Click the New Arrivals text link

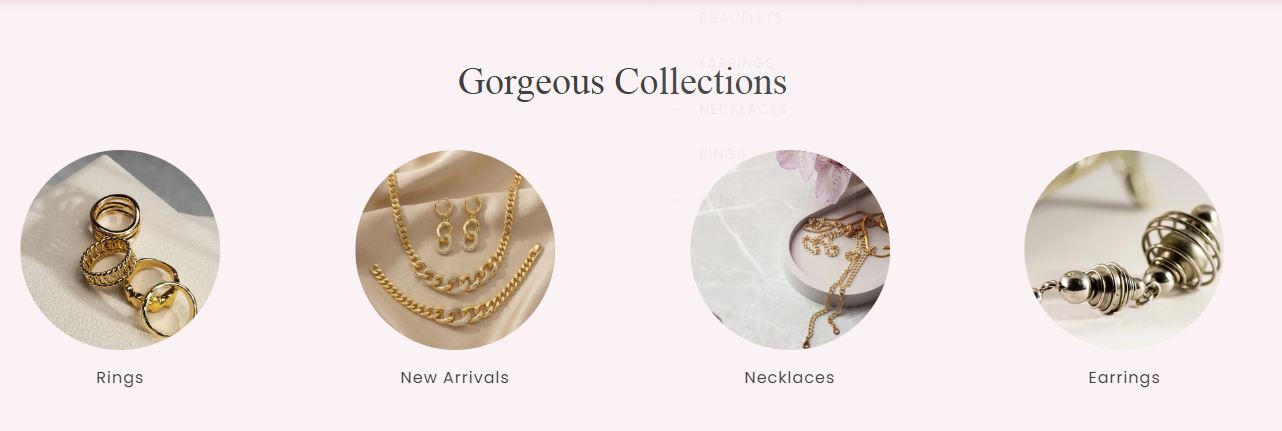click(455, 378)
